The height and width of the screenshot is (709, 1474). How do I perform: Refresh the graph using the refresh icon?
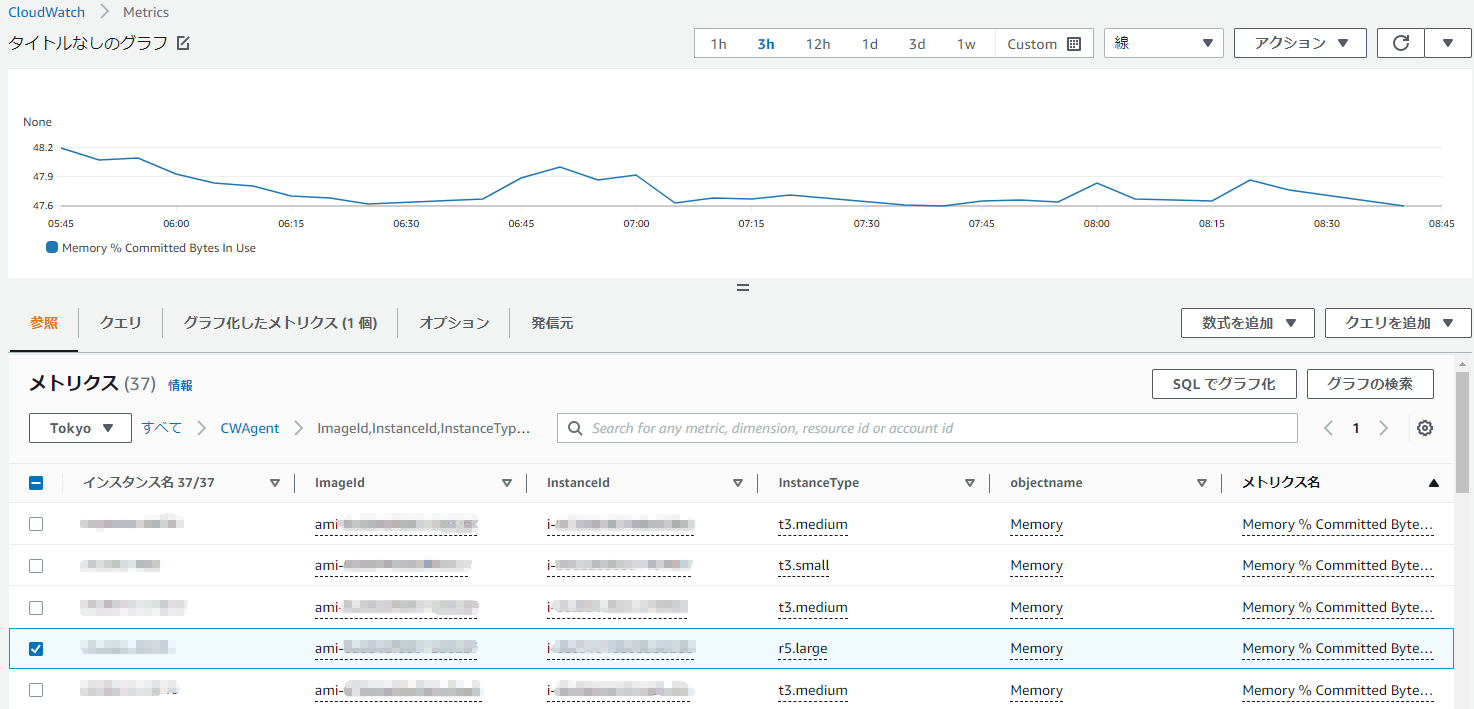pos(1400,43)
